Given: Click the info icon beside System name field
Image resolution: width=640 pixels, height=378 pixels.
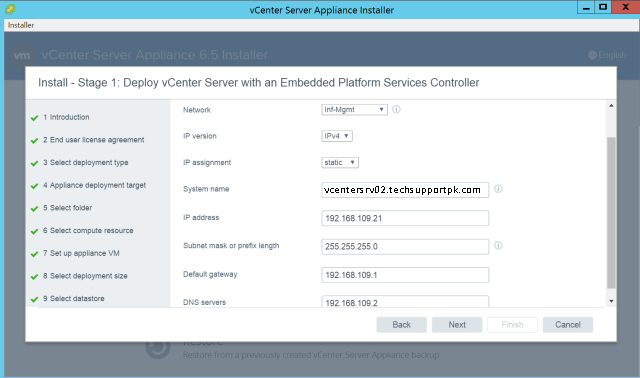Looking at the screenshot, I should pos(498,189).
